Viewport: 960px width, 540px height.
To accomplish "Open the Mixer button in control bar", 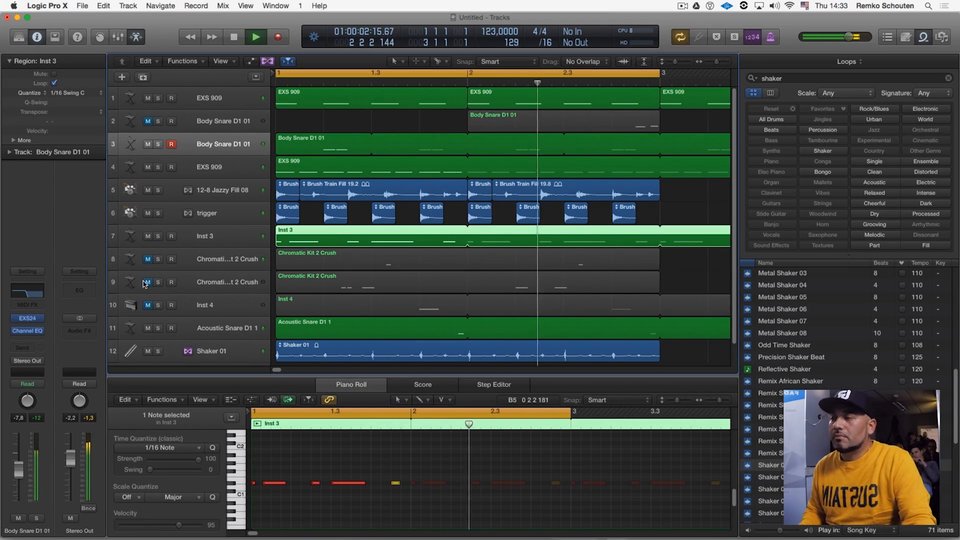I will click(118, 37).
